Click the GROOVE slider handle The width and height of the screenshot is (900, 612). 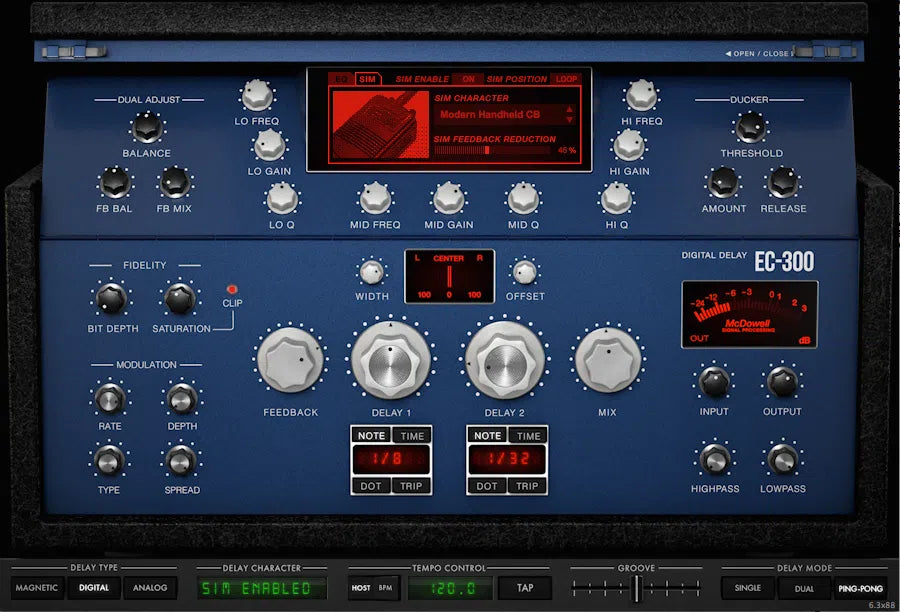click(637, 588)
